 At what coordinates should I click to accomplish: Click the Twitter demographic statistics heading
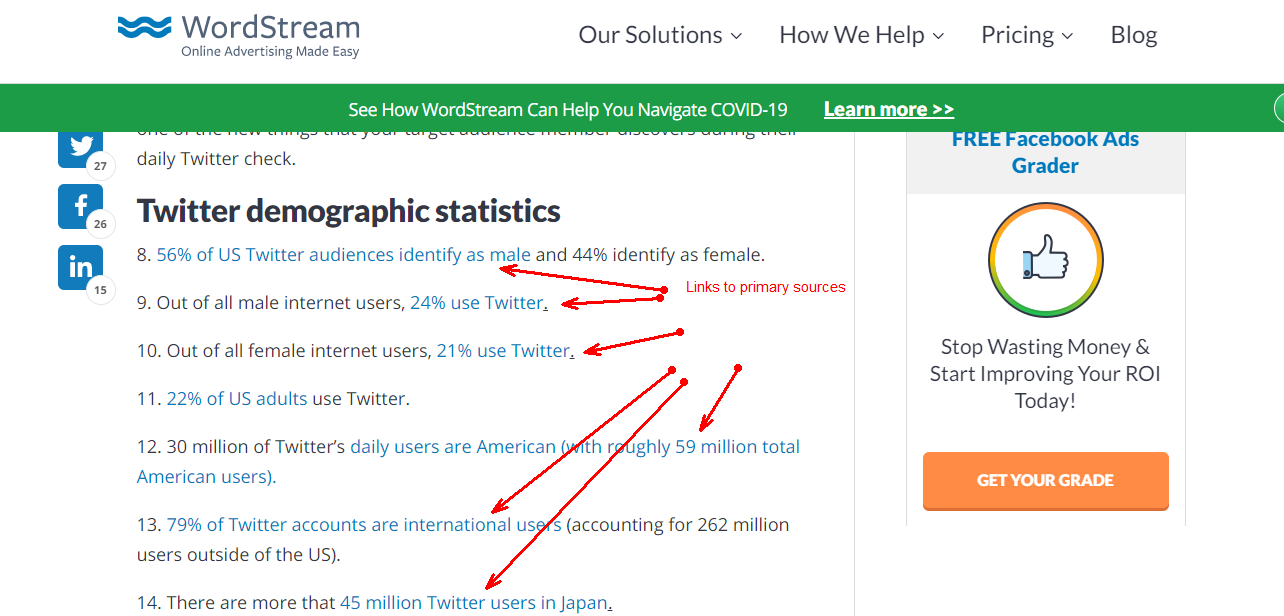[x=348, y=211]
